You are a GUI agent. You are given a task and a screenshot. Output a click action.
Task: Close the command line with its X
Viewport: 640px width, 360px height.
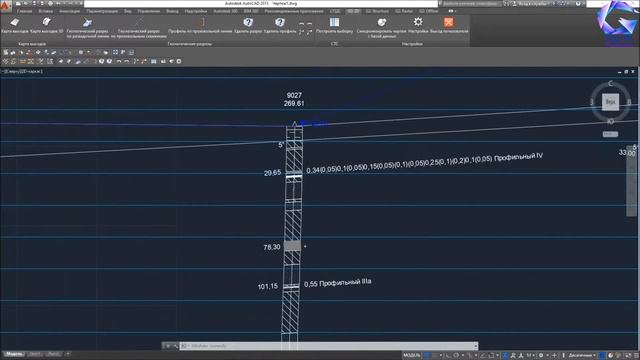(168, 346)
